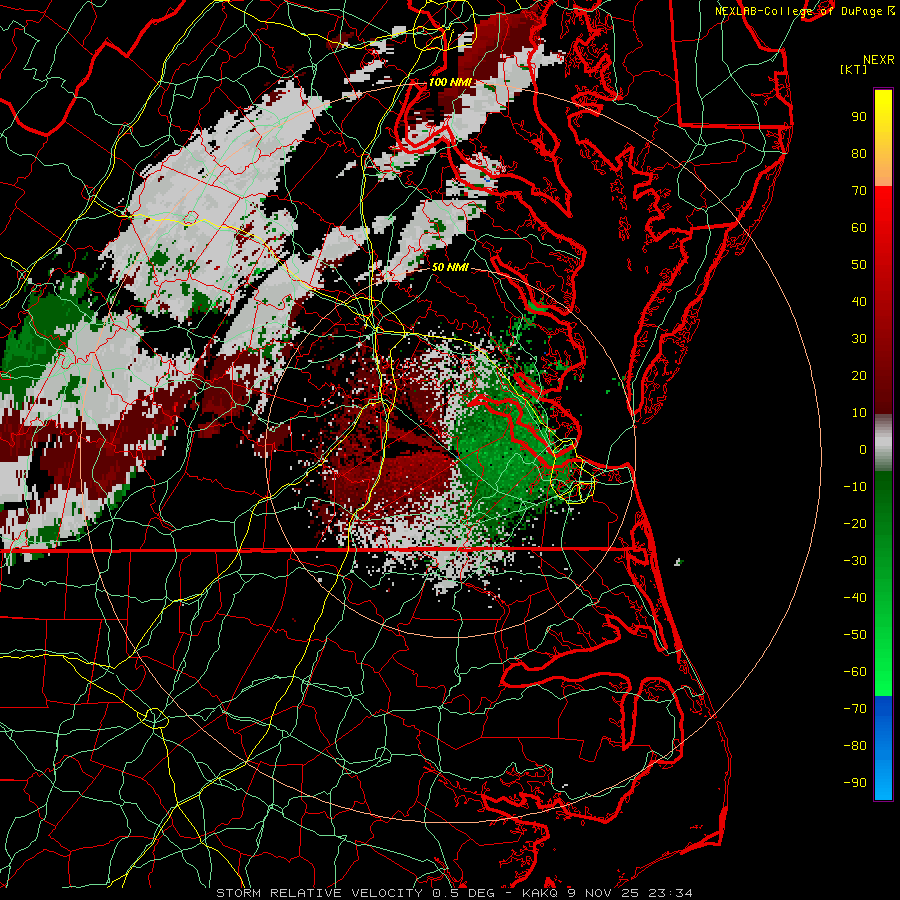Click the 20 value on the velocity scale
The height and width of the screenshot is (900, 900).
click(x=859, y=376)
